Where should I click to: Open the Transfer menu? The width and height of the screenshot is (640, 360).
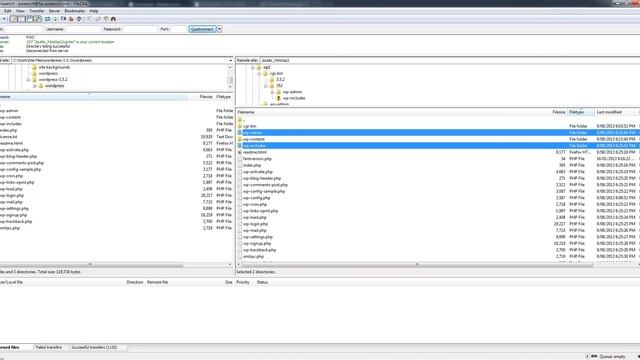click(37, 11)
